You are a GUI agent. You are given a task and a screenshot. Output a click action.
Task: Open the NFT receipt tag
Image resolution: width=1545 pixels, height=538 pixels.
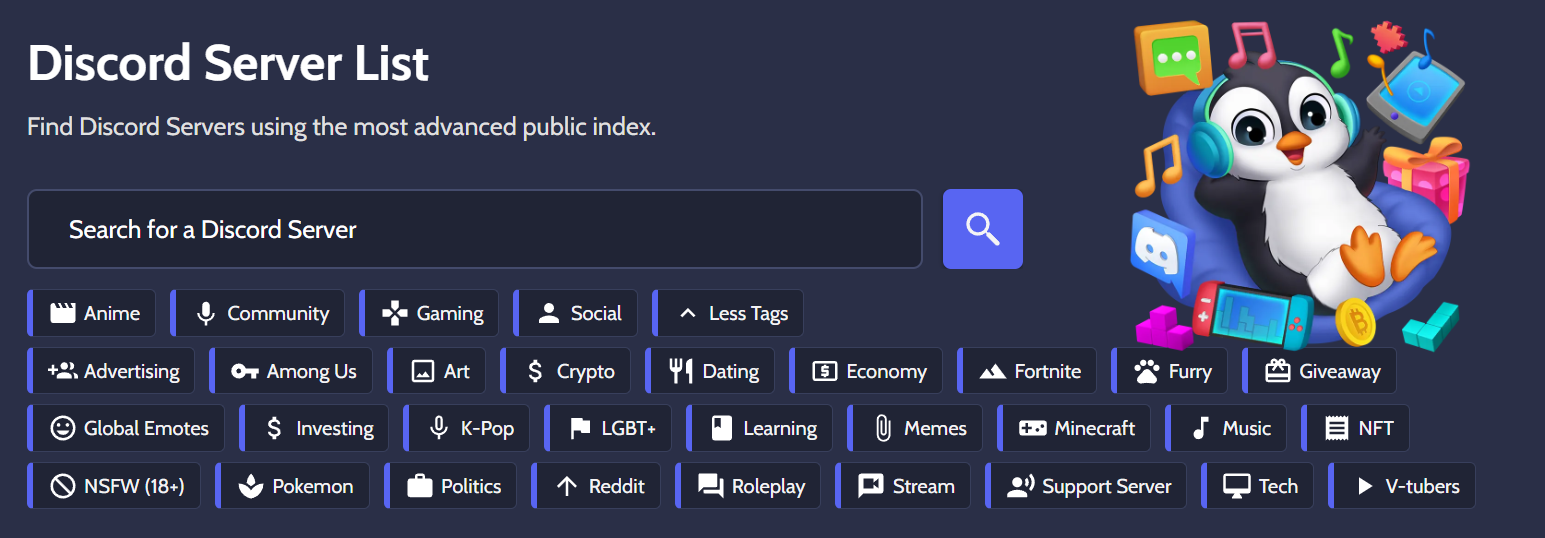(x=1355, y=428)
